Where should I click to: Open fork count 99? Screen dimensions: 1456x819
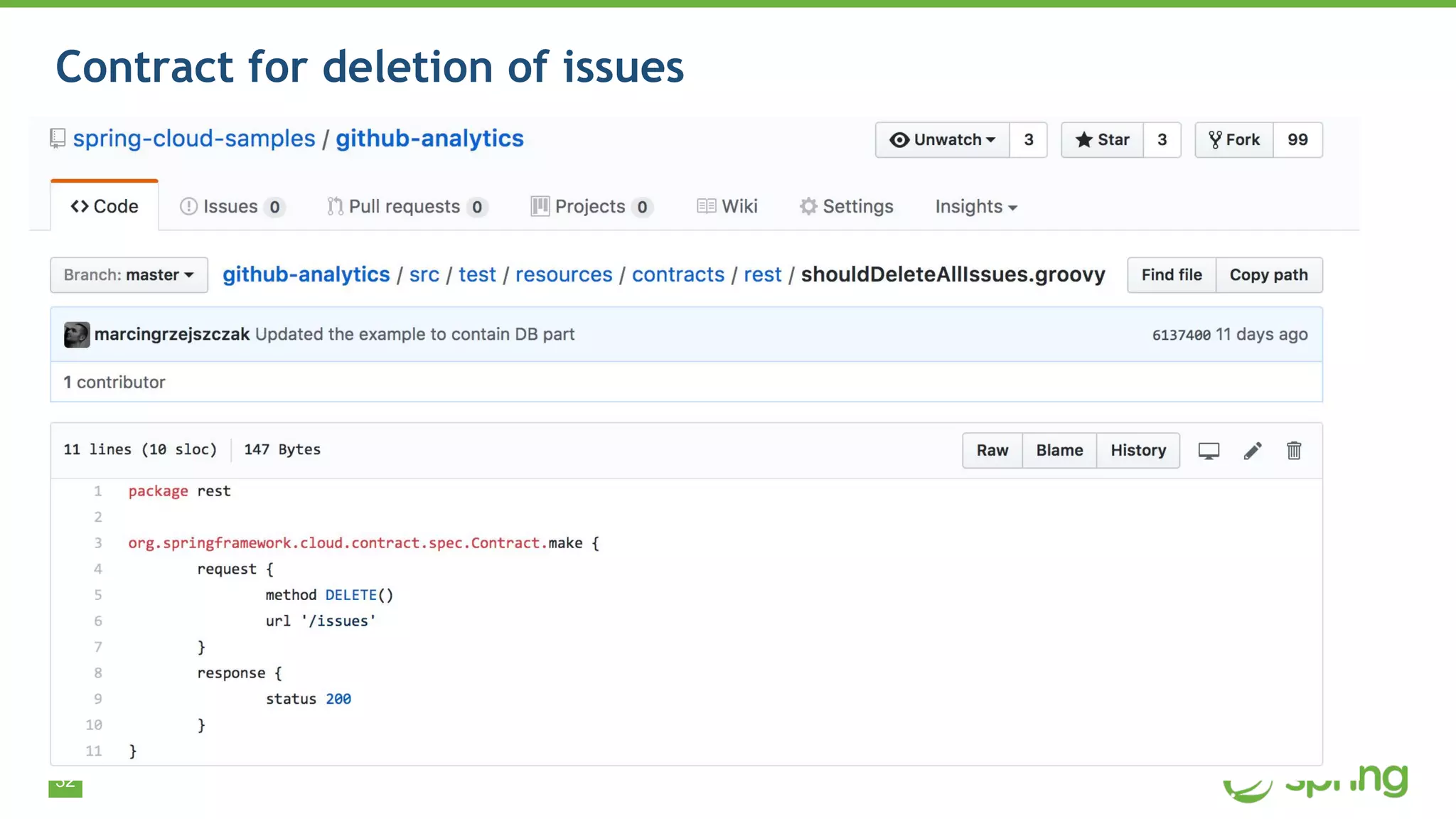tap(1297, 140)
